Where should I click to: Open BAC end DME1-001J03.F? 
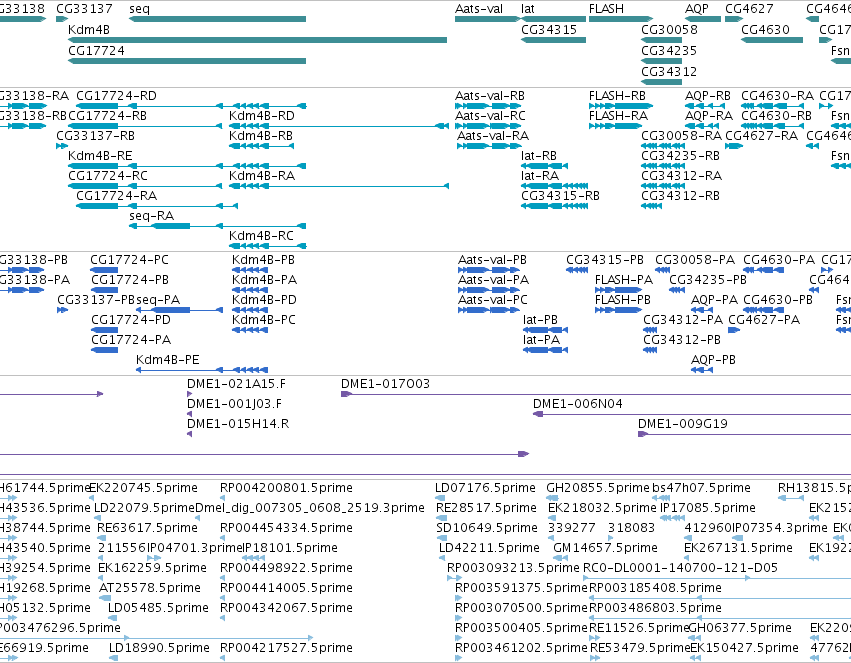(x=189, y=414)
